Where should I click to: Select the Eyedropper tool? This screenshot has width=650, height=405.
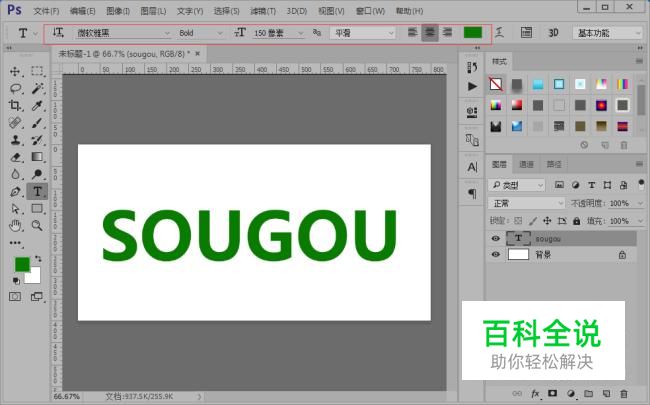[37, 106]
